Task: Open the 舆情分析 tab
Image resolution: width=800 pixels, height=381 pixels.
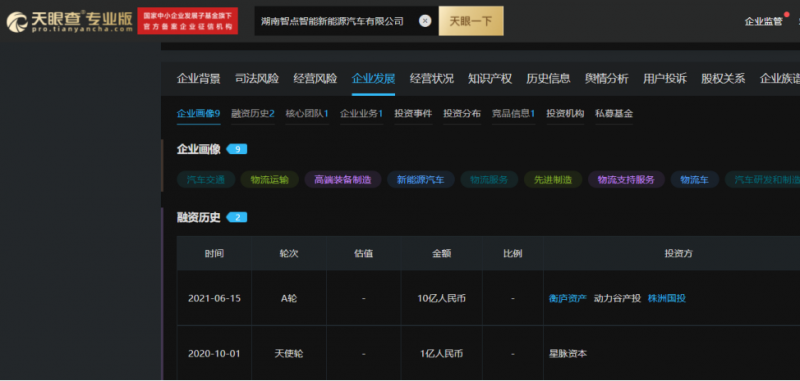Action: (x=607, y=79)
